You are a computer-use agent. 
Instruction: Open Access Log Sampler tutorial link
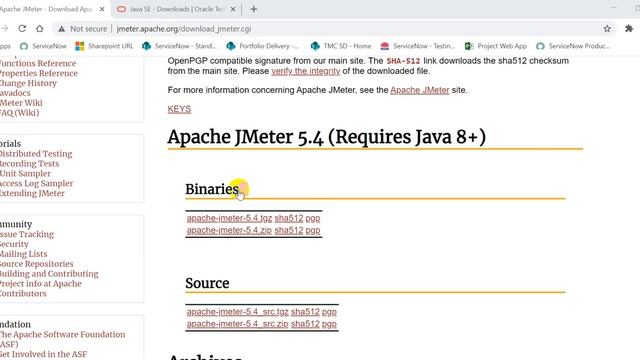36,184
